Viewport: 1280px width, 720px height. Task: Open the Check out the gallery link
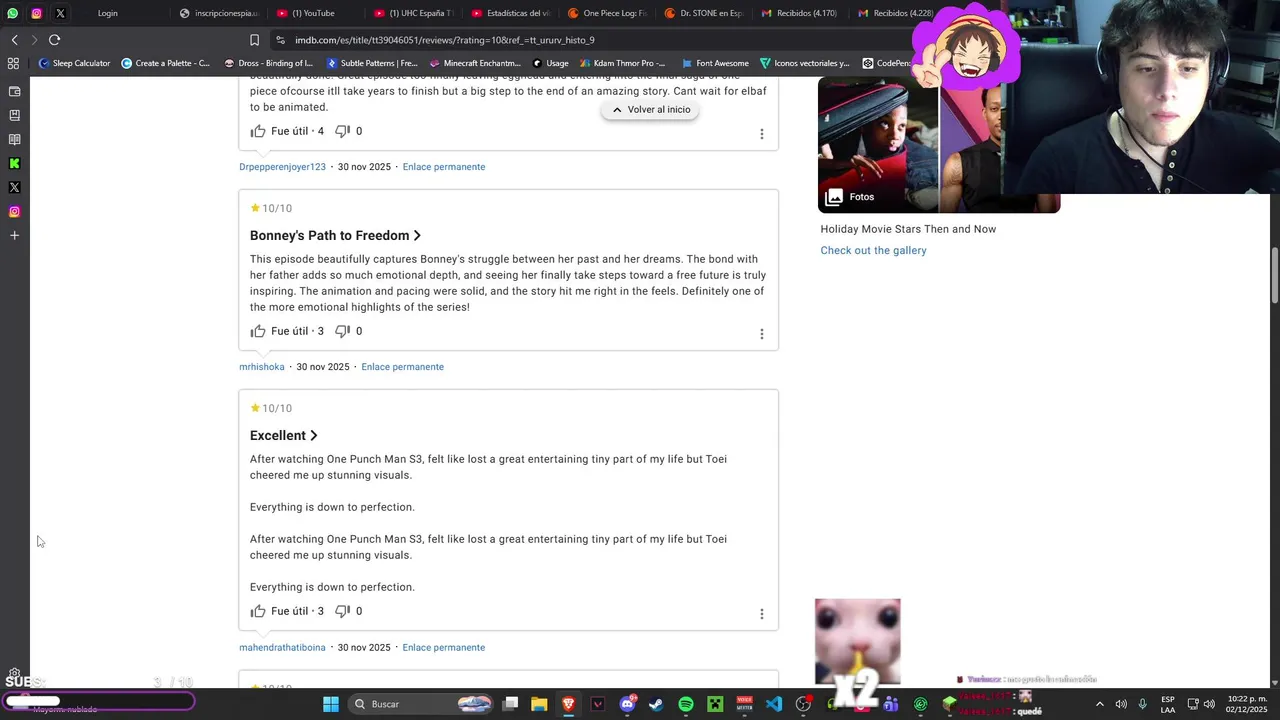coord(873,250)
